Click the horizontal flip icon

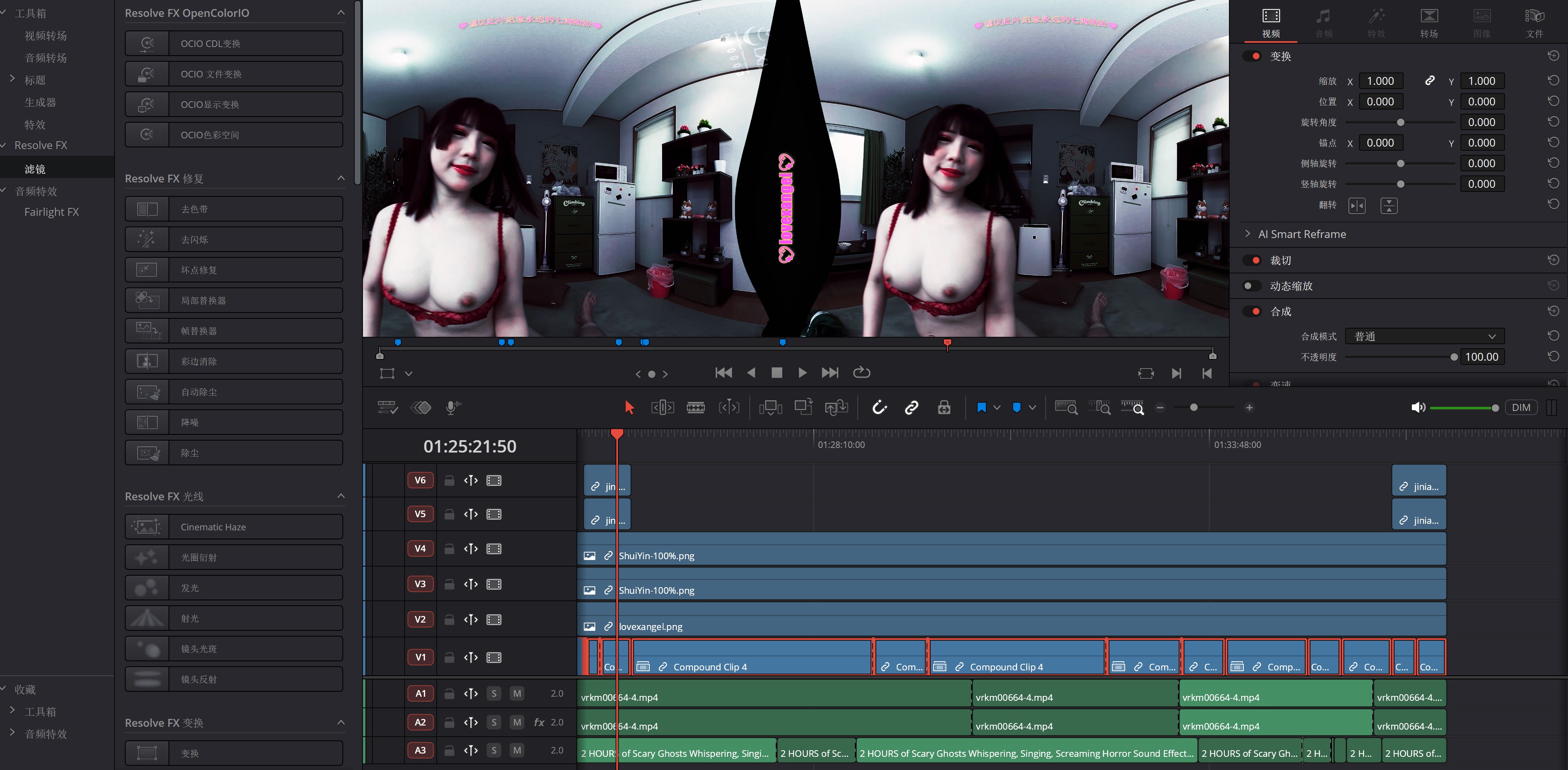(x=1357, y=205)
